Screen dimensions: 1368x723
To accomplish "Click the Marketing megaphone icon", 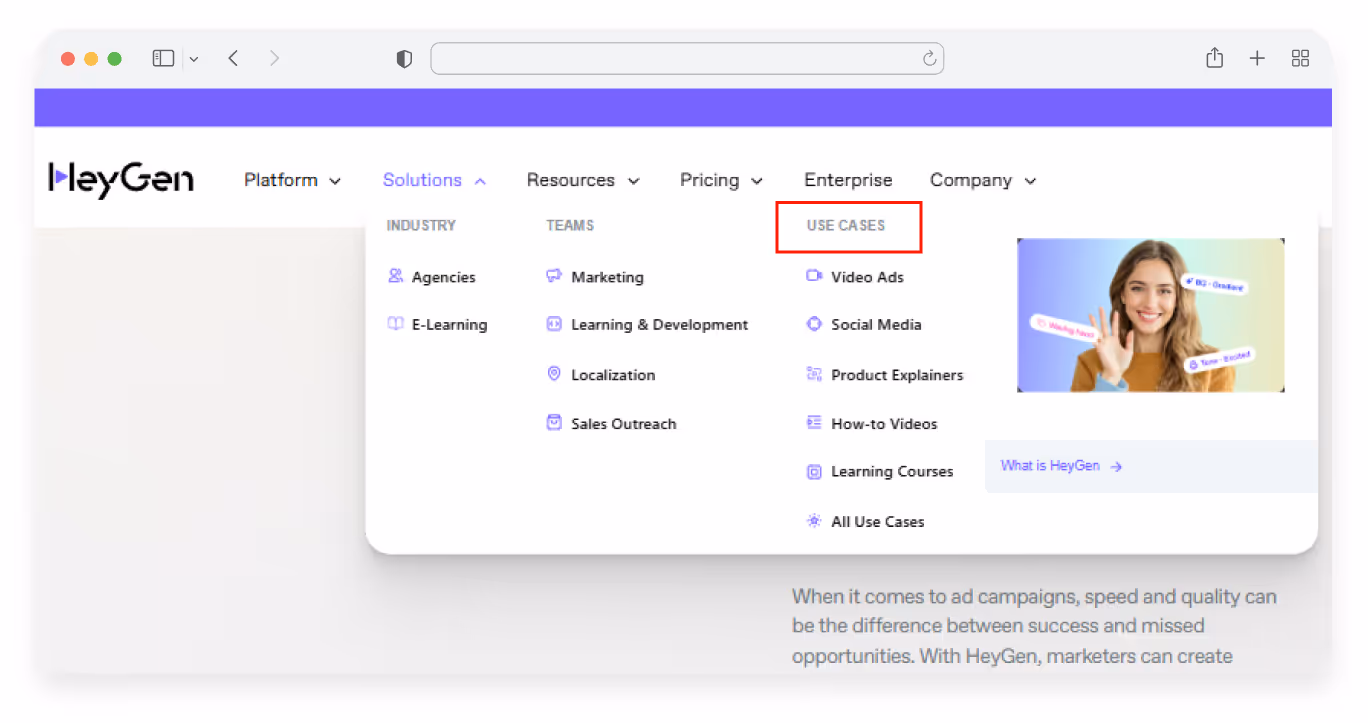I will click(x=554, y=276).
